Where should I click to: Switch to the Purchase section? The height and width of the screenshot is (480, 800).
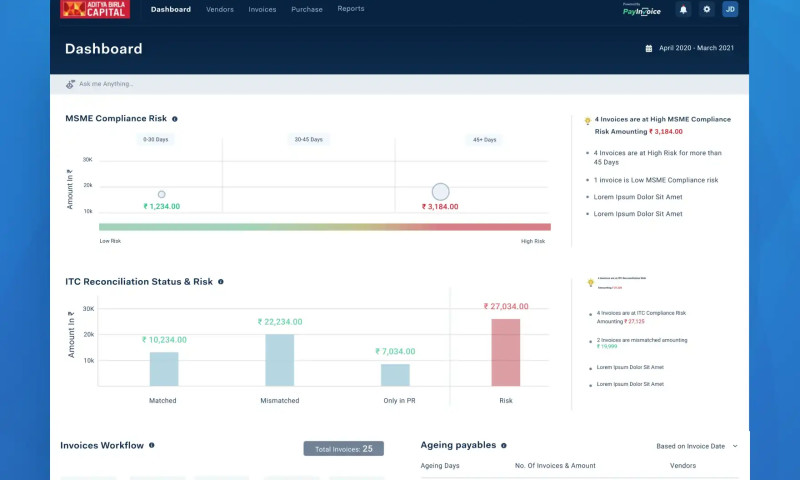click(307, 9)
